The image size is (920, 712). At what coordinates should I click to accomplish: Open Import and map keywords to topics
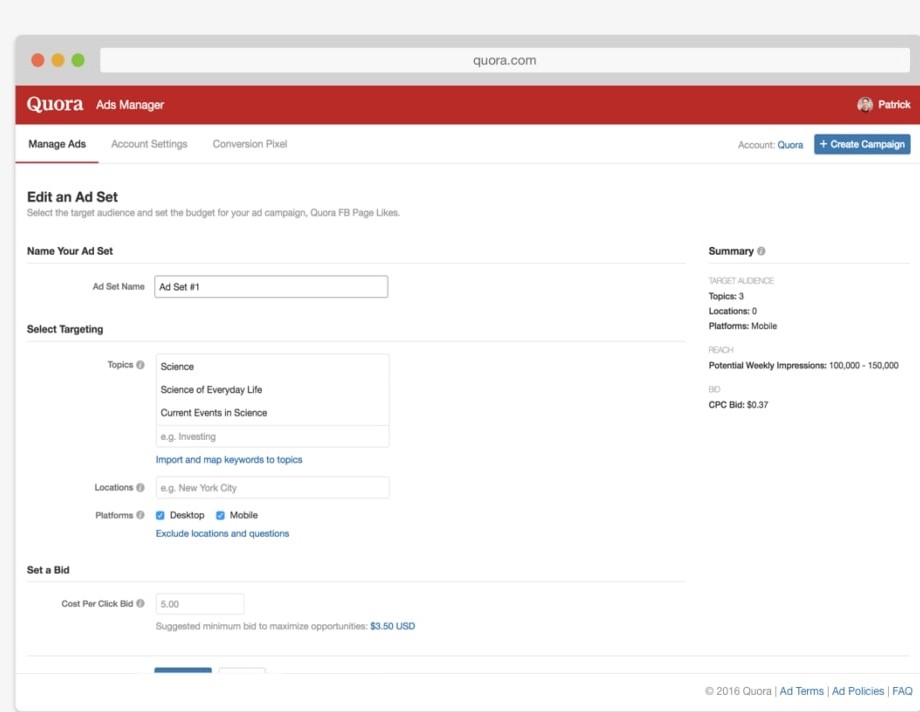pos(229,460)
